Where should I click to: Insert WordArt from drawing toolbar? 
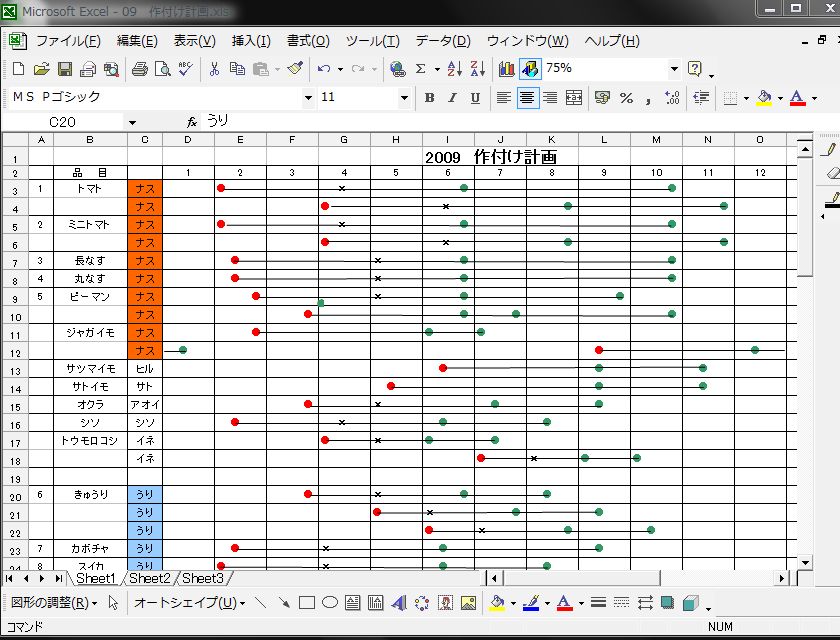click(399, 603)
